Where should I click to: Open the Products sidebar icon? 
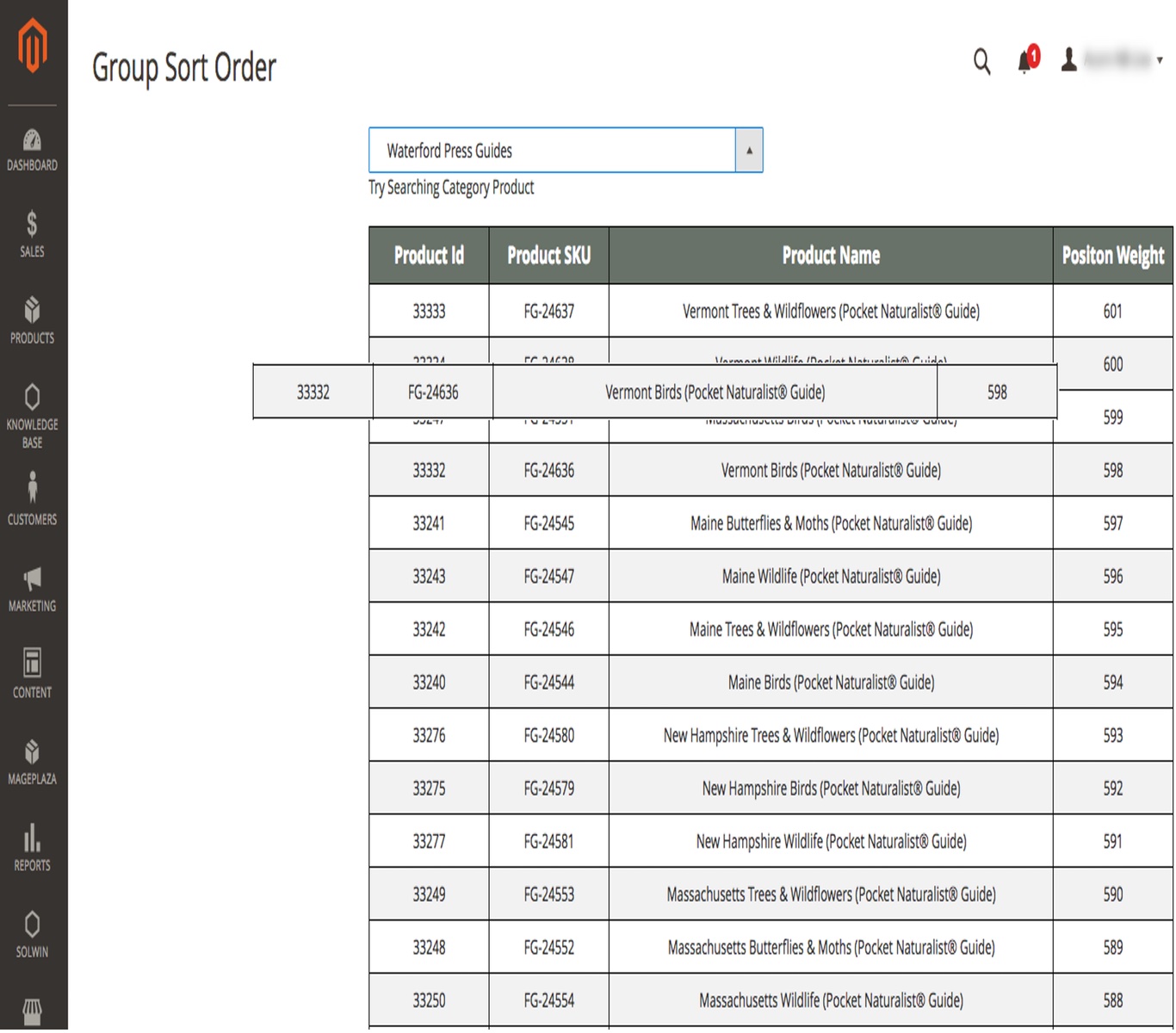click(x=33, y=320)
